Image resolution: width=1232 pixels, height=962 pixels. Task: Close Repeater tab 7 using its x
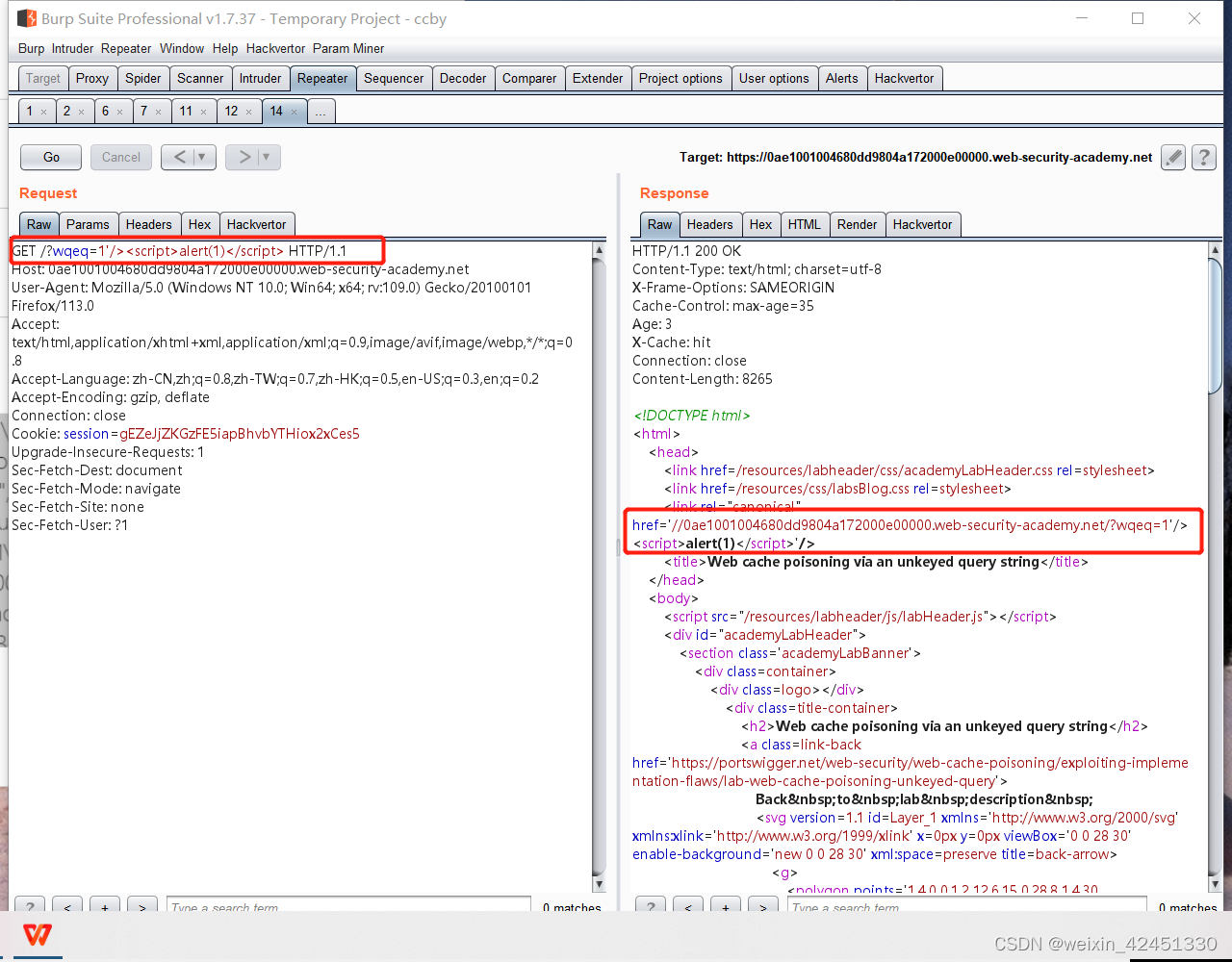click(158, 112)
